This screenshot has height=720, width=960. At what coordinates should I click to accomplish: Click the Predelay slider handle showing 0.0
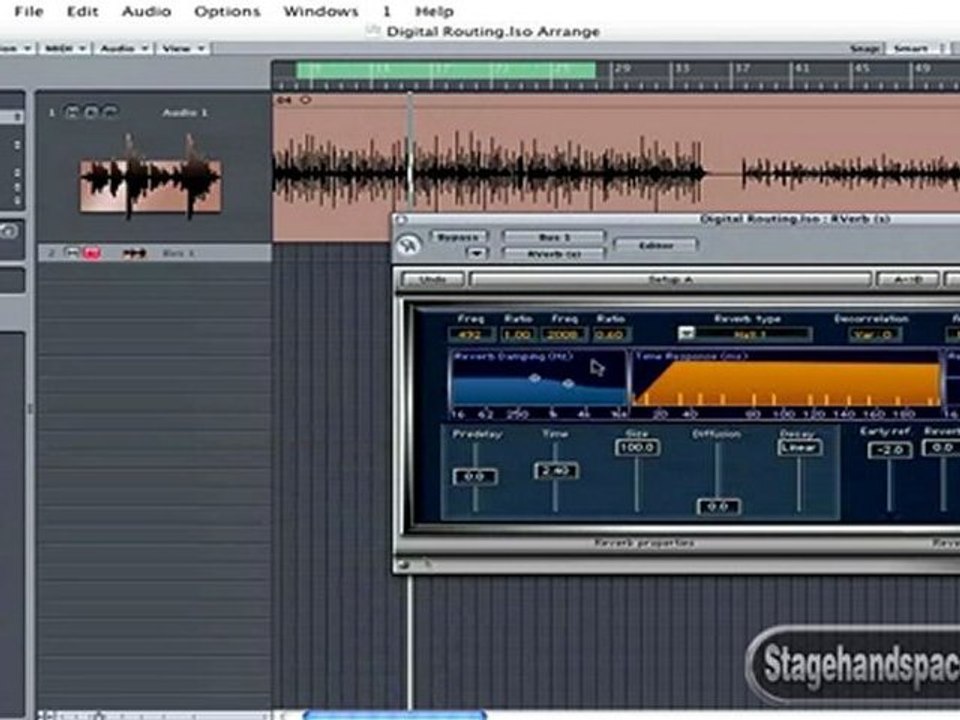pos(475,476)
